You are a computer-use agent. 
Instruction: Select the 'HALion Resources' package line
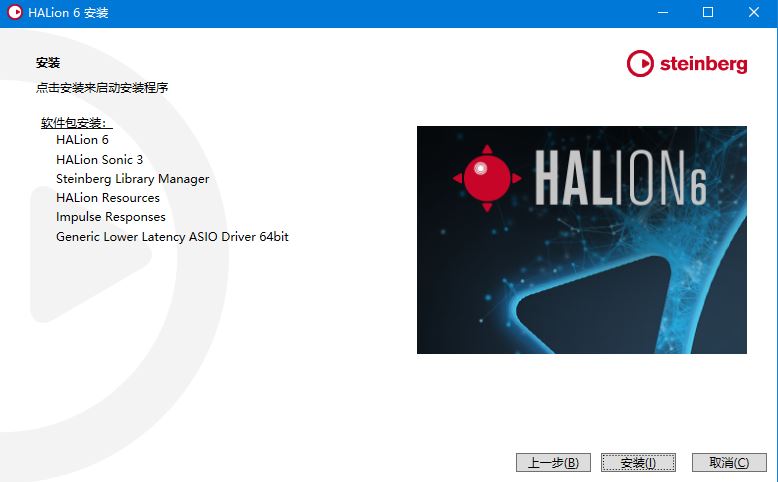[108, 198]
